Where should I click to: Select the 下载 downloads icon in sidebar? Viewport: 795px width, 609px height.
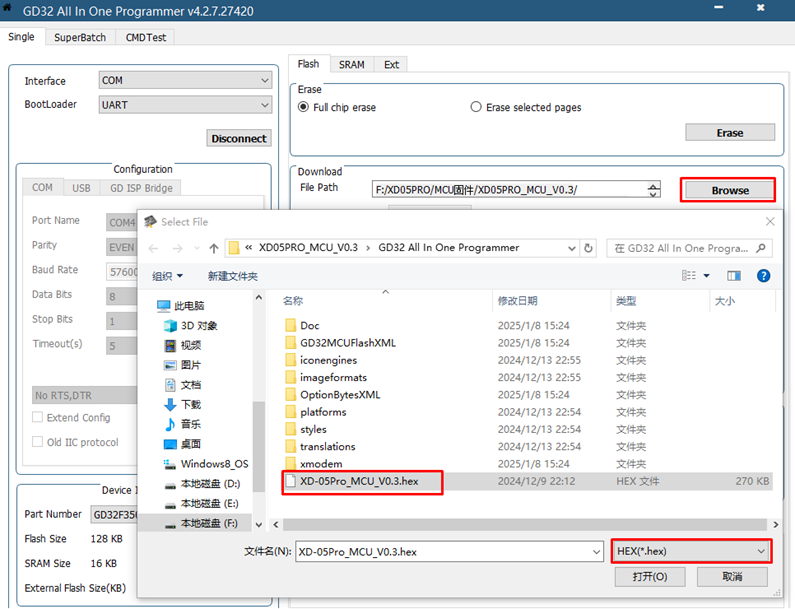coord(170,404)
